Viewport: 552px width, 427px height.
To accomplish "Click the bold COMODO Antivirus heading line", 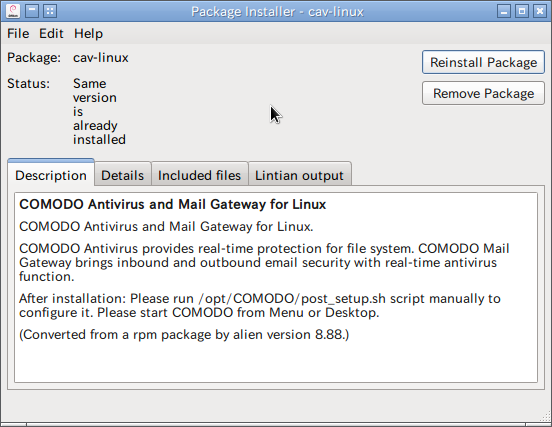I will tap(172, 204).
